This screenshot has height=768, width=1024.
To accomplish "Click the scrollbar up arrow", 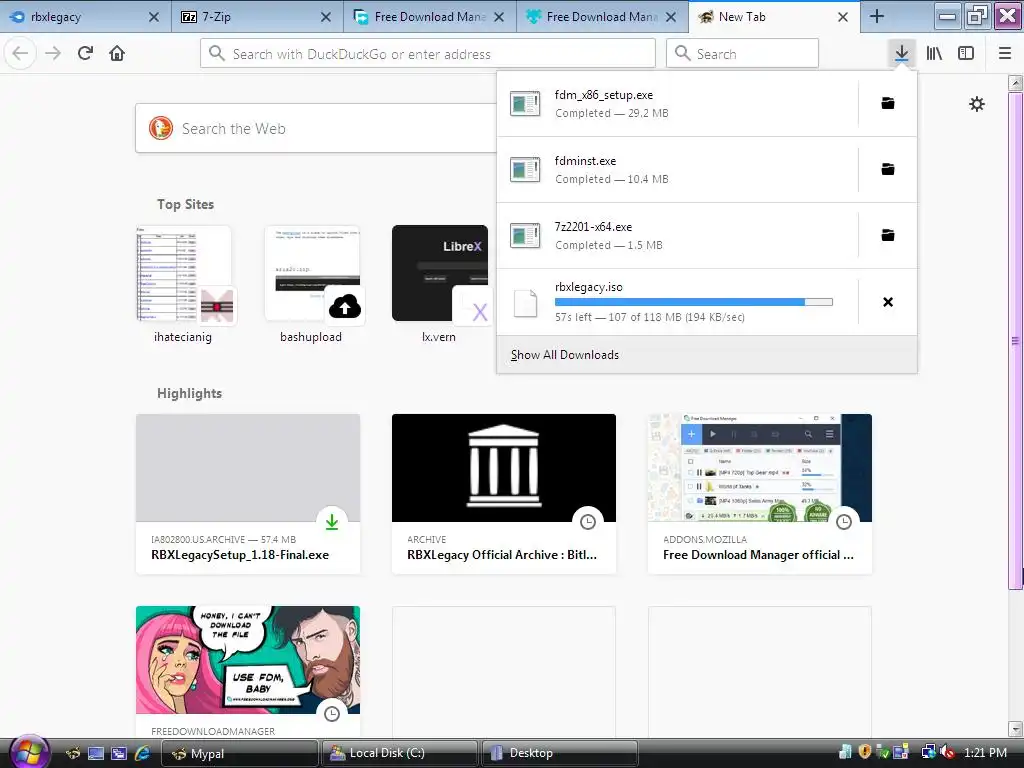I will 1015,83.
